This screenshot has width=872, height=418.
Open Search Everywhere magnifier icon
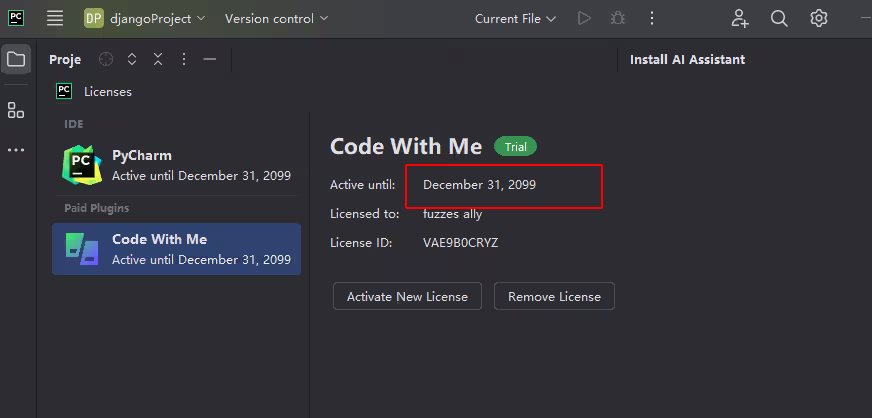coord(779,18)
